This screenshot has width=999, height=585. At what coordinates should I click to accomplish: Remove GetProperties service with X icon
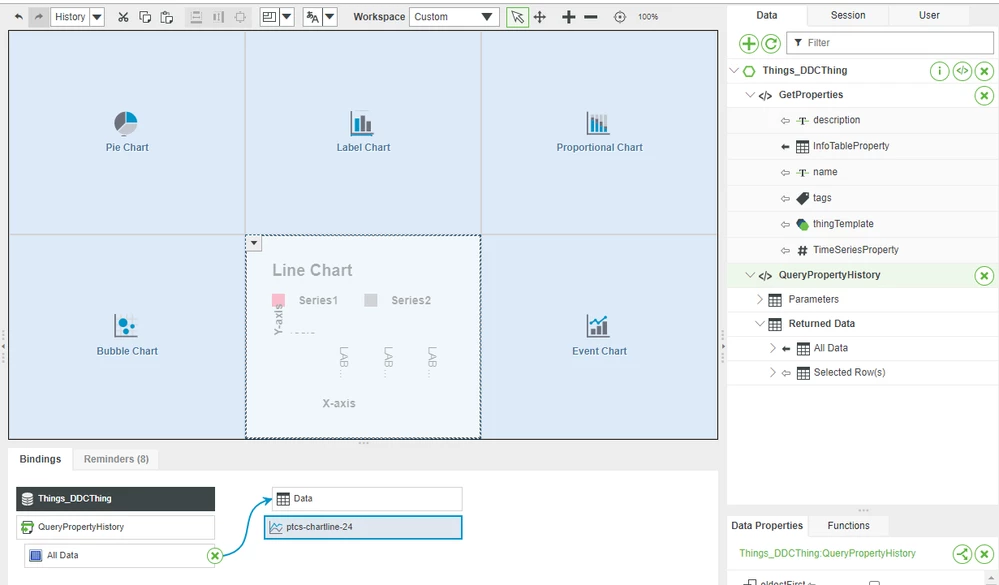click(x=984, y=96)
